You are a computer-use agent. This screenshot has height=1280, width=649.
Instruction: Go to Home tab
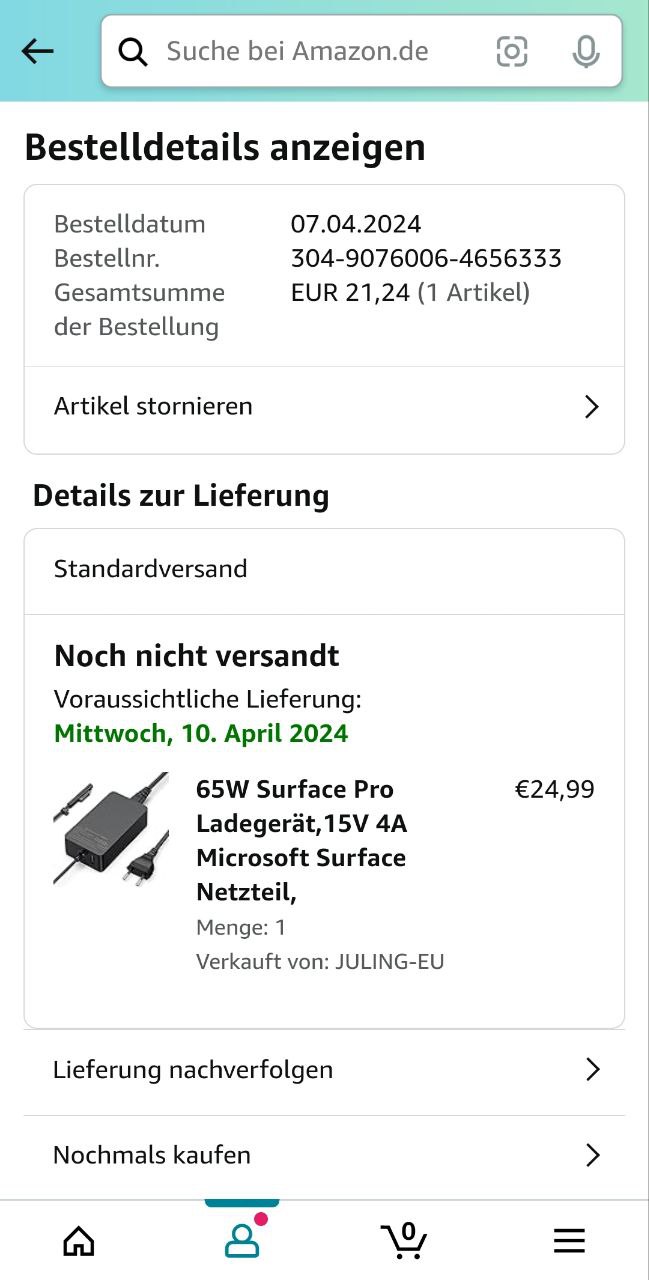pyautogui.click(x=79, y=1241)
